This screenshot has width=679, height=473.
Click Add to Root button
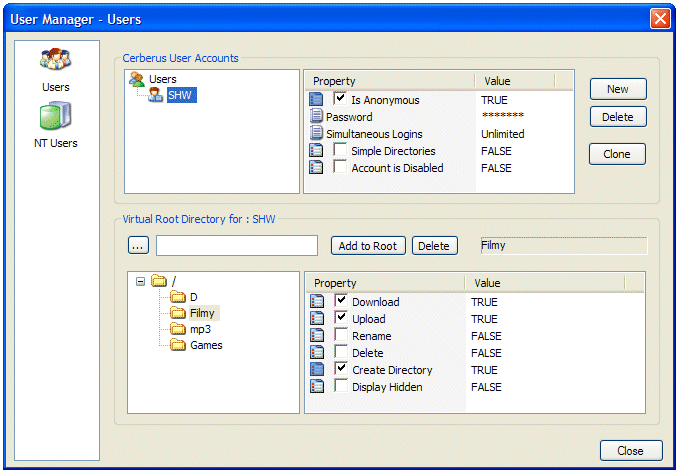(368, 246)
